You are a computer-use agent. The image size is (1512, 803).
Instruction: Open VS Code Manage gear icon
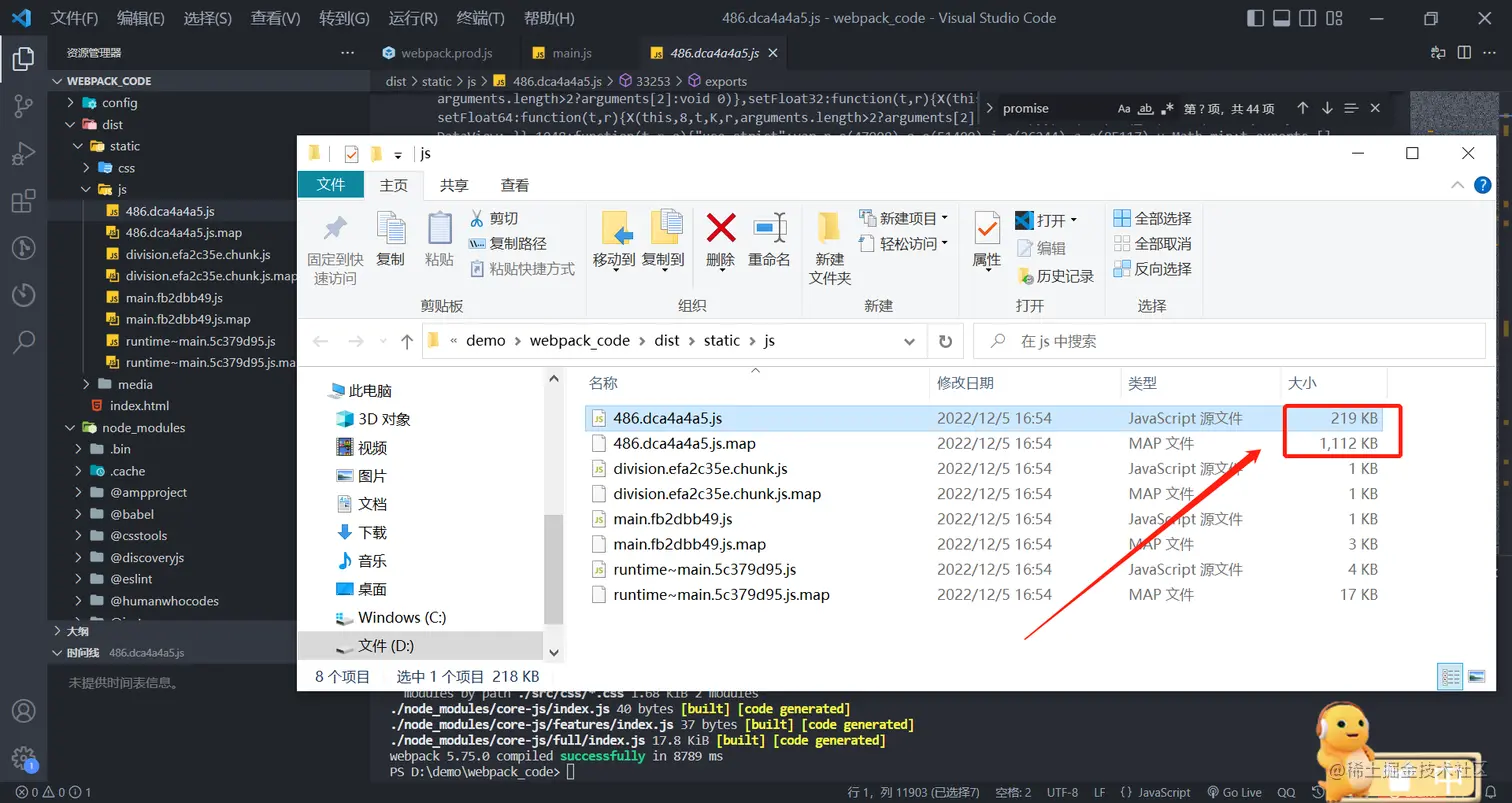coord(23,757)
